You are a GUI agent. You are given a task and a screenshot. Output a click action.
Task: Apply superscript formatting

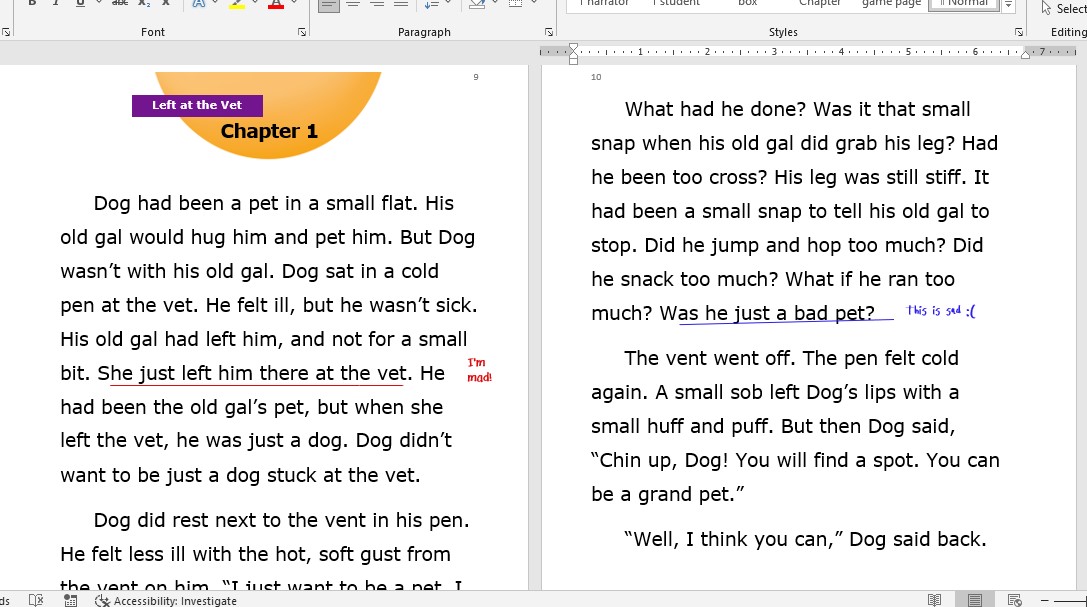[x=166, y=3]
